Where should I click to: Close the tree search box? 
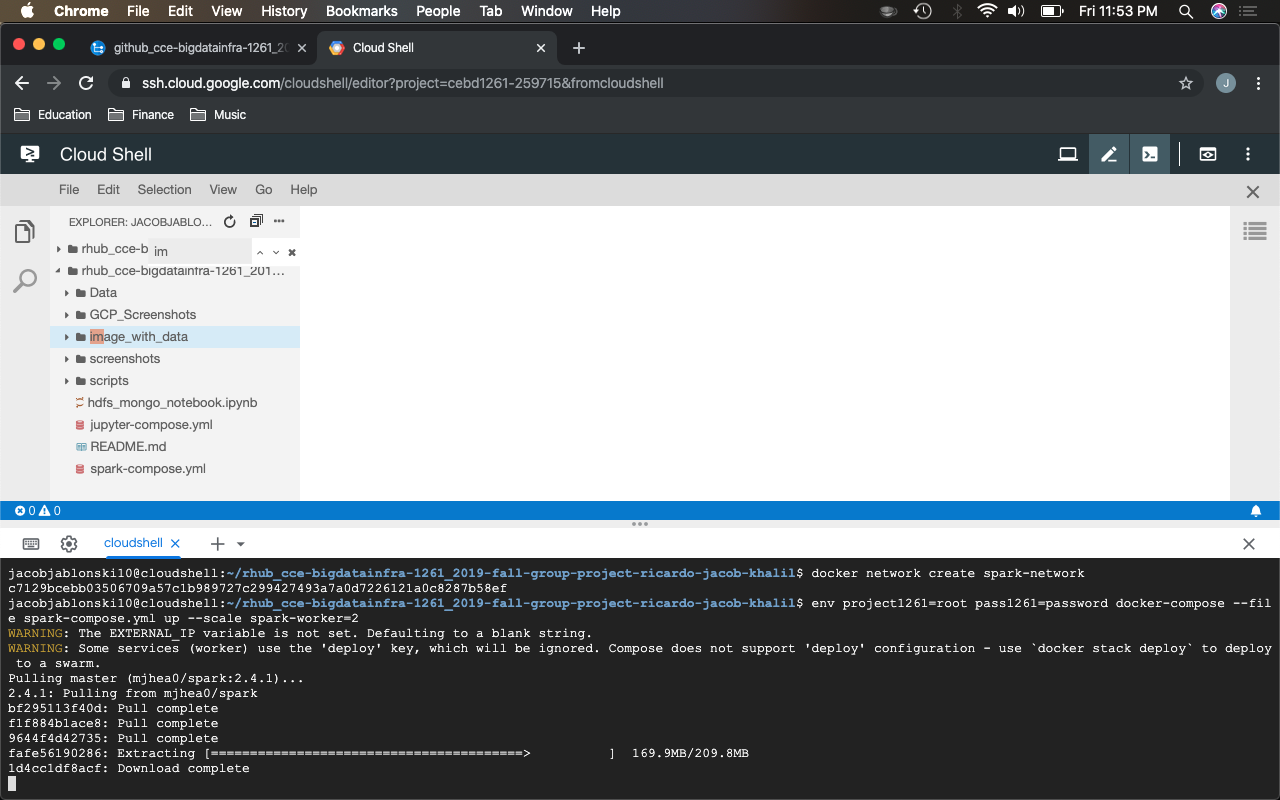pyautogui.click(x=292, y=252)
